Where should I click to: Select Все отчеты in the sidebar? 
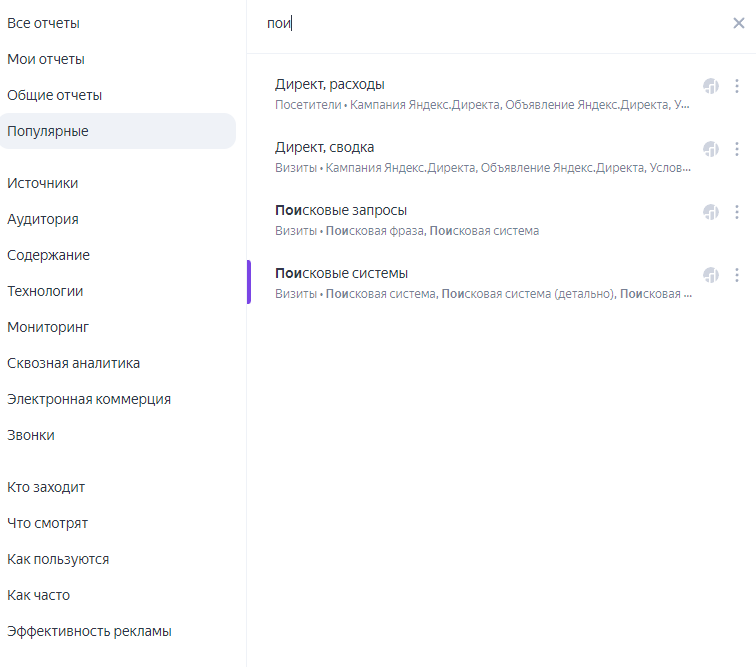click(x=43, y=23)
